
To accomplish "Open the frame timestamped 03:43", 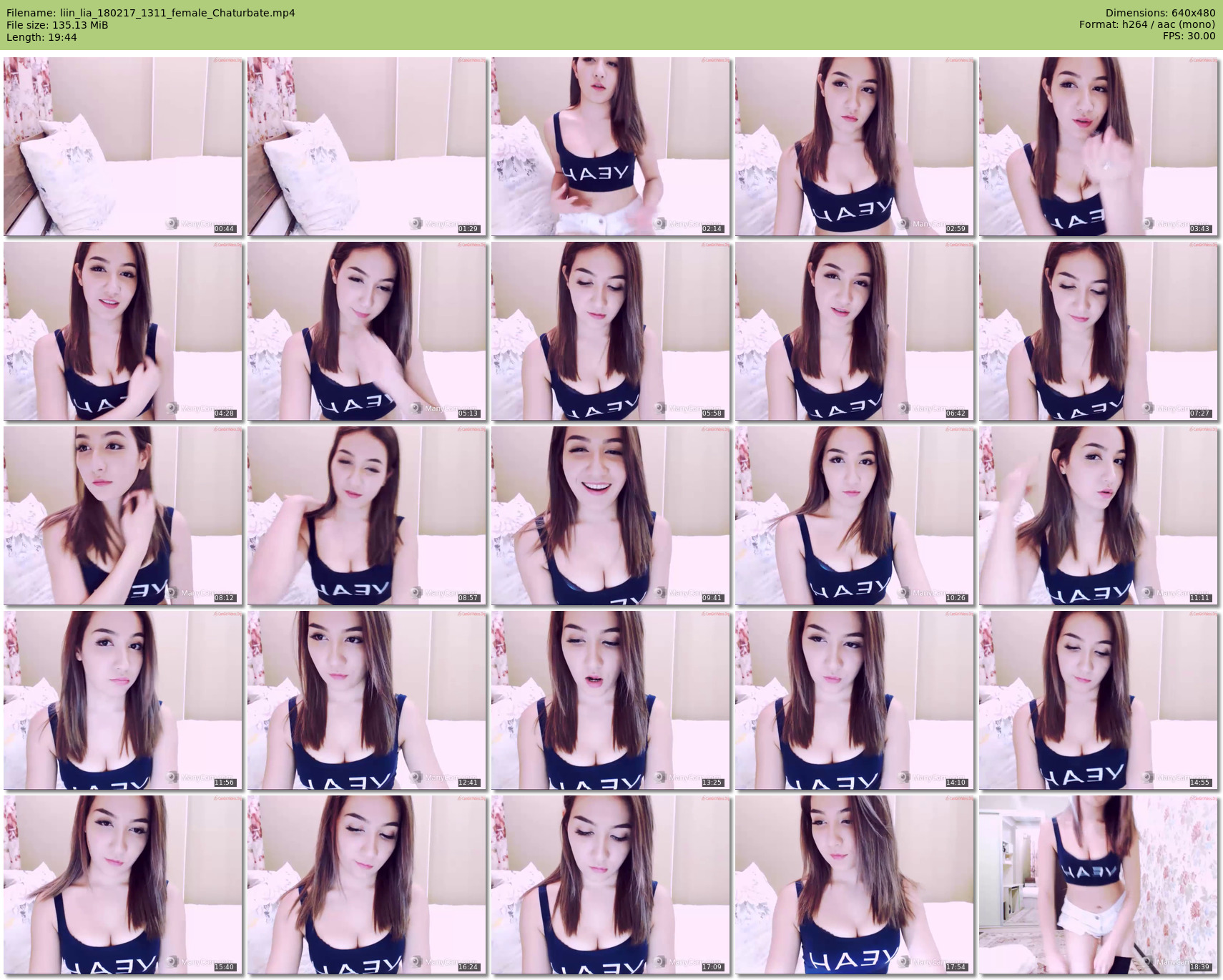I will pos(1098,147).
